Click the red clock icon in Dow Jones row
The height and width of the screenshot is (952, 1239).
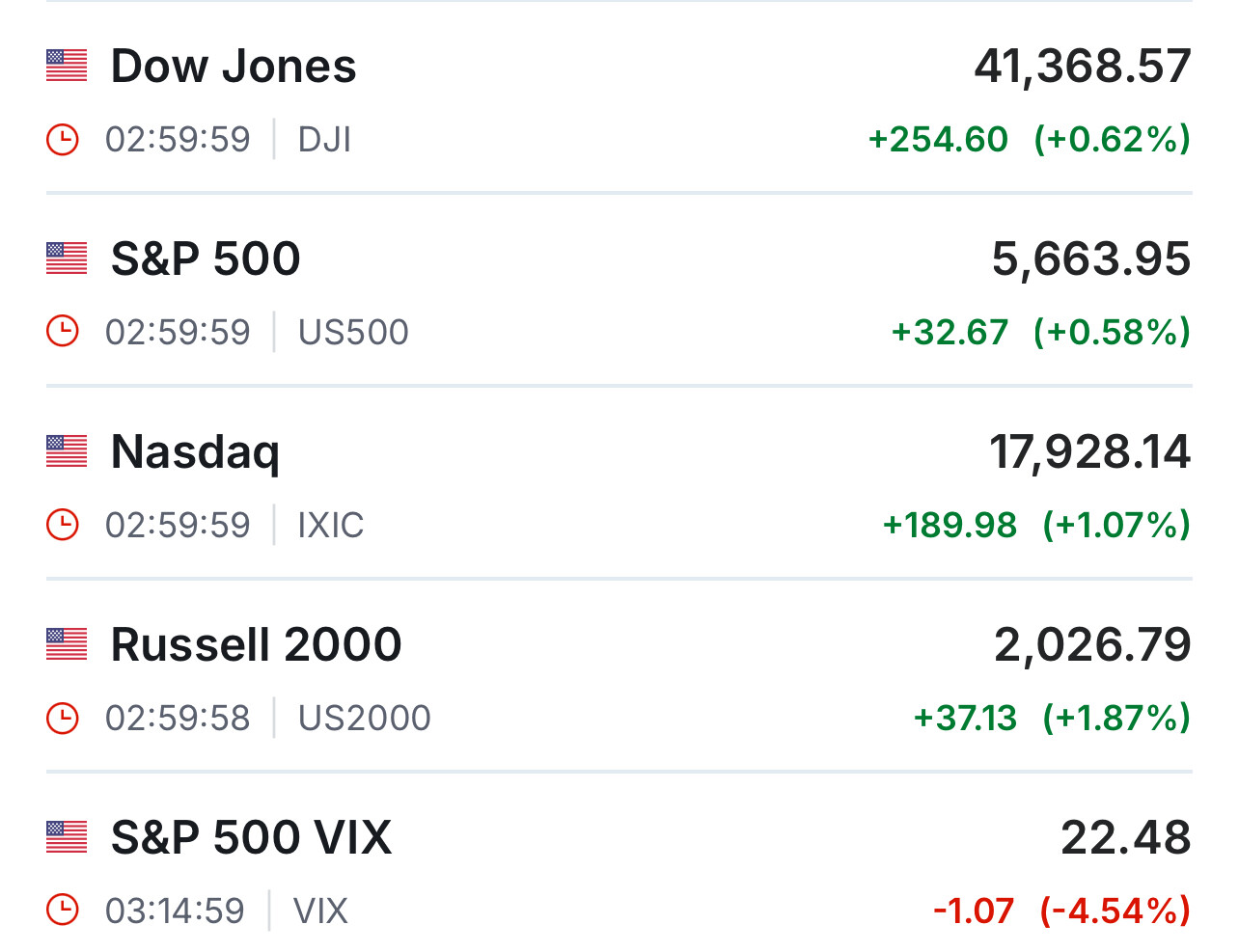pos(63,140)
